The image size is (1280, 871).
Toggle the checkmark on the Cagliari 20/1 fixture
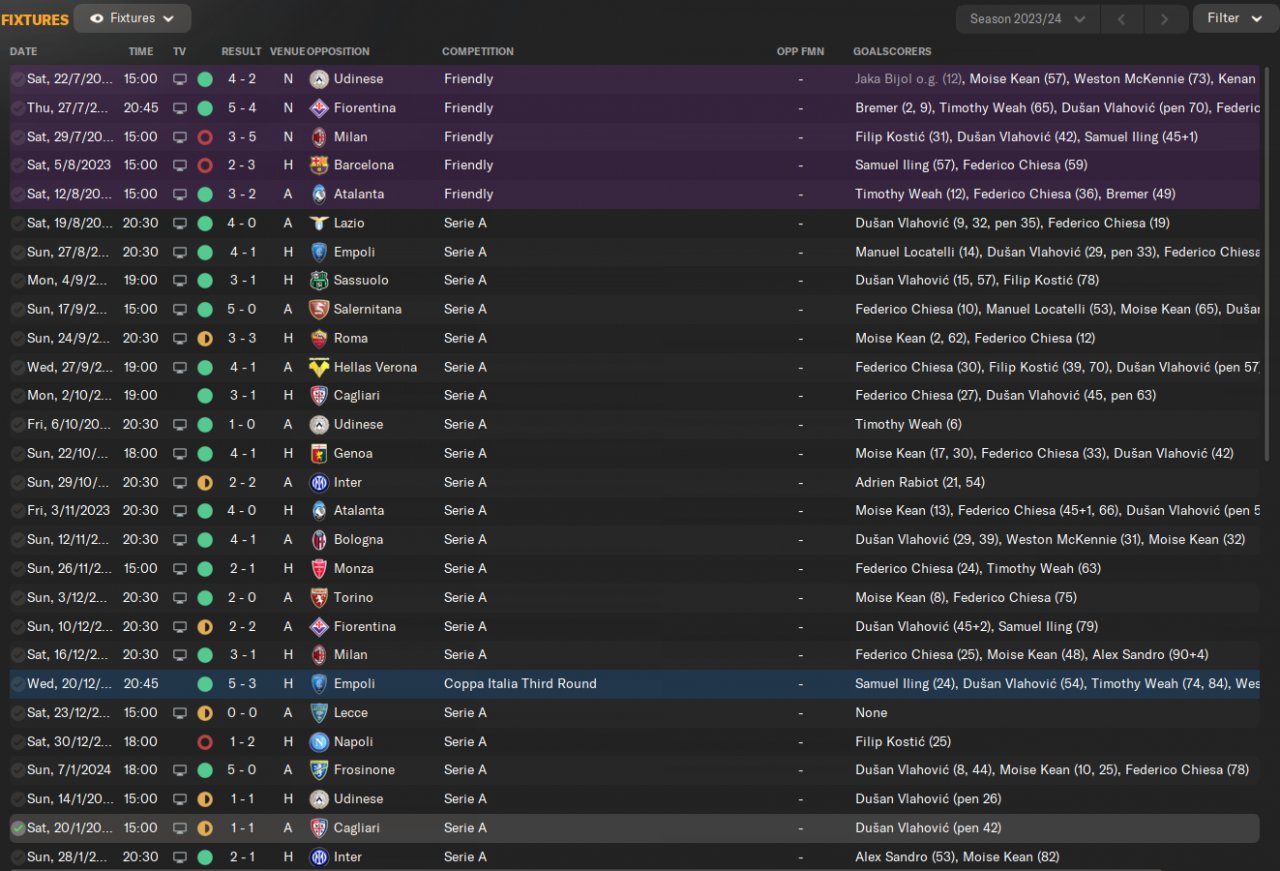click(x=18, y=828)
